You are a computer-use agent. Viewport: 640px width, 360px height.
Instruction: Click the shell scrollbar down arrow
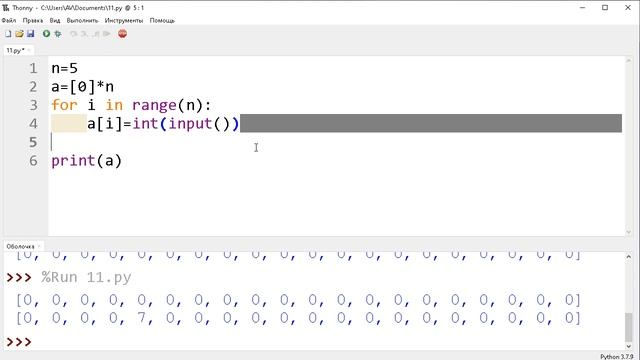coord(629,346)
